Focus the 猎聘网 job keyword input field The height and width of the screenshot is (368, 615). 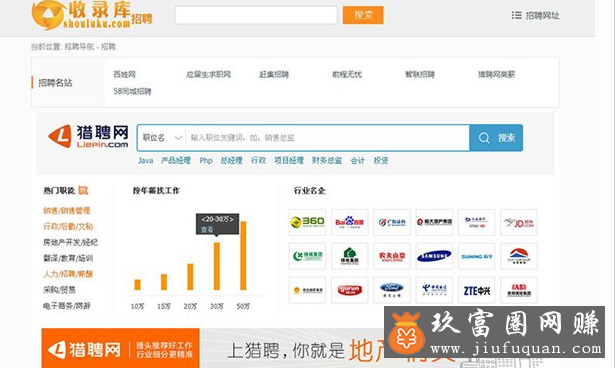(327, 138)
